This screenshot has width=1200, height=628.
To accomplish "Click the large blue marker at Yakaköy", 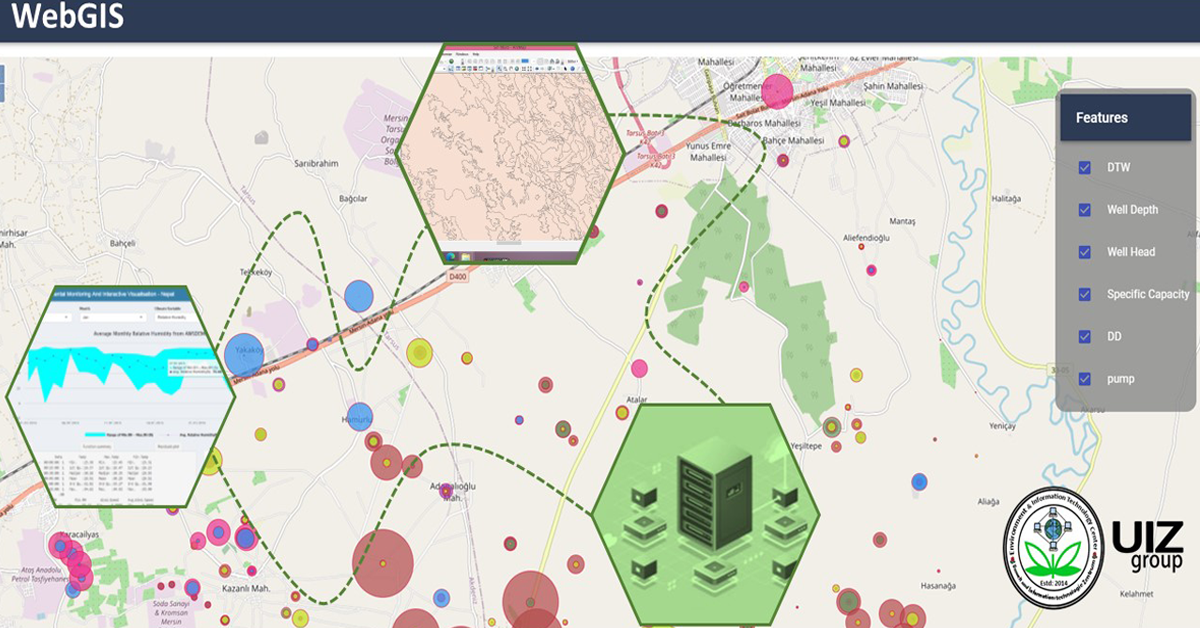I will click(x=243, y=354).
